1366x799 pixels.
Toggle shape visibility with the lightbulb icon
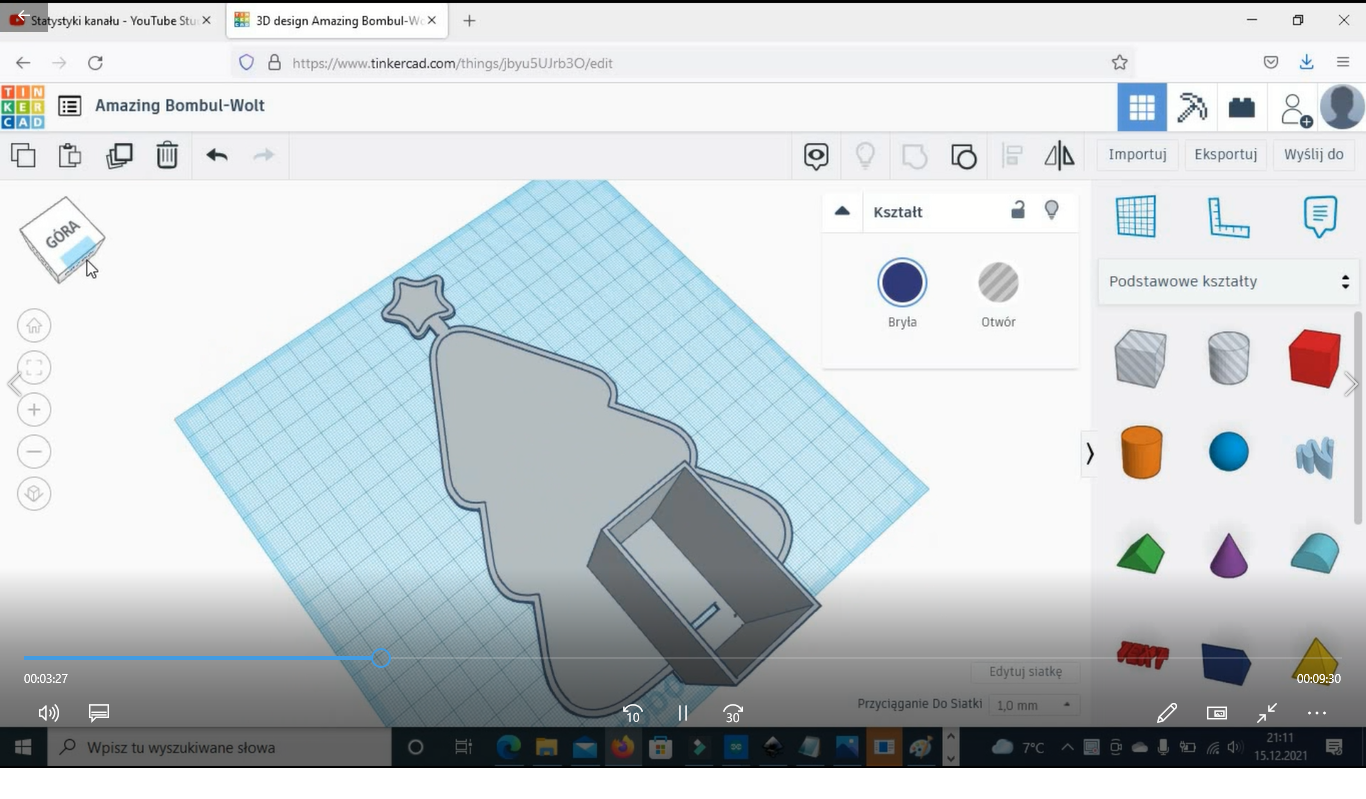click(x=1051, y=211)
